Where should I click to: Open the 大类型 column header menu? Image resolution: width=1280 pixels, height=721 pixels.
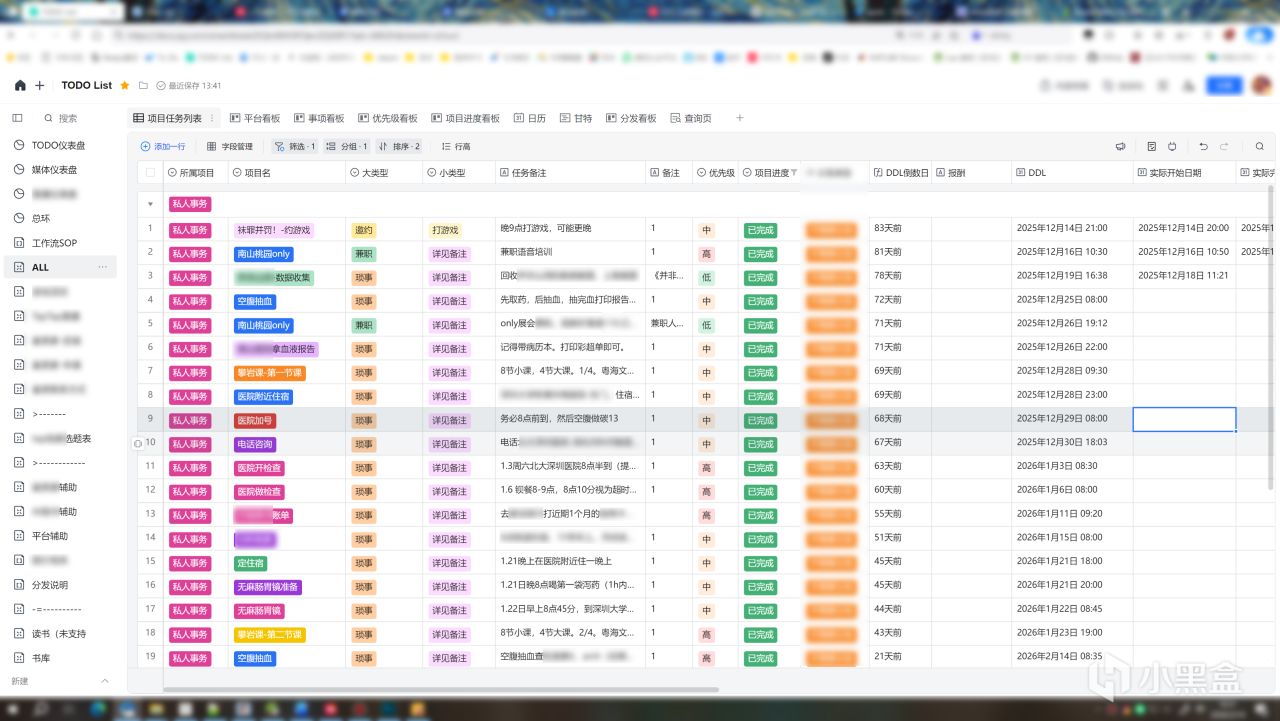tap(384, 173)
